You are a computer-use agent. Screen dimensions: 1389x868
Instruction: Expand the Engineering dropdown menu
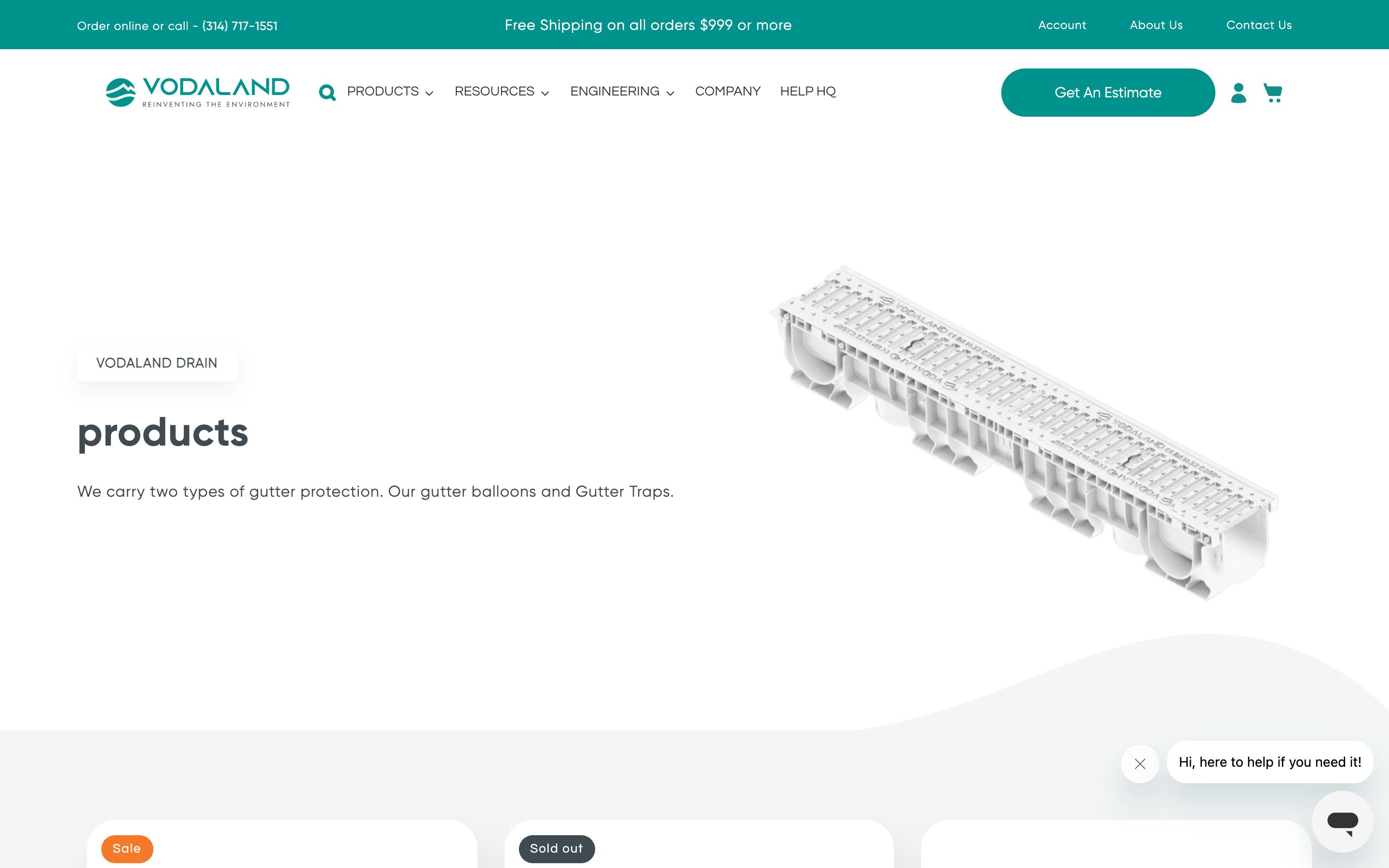[622, 92]
